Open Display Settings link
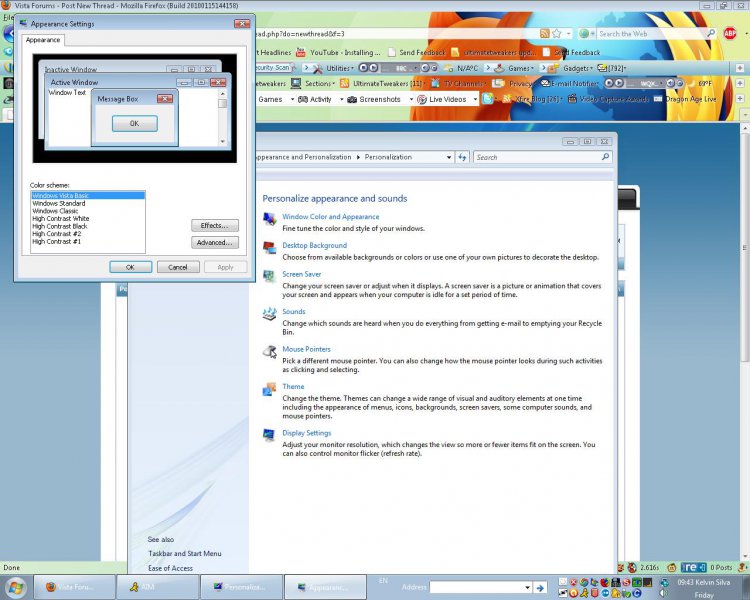The height and width of the screenshot is (600, 750). tap(307, 433)
